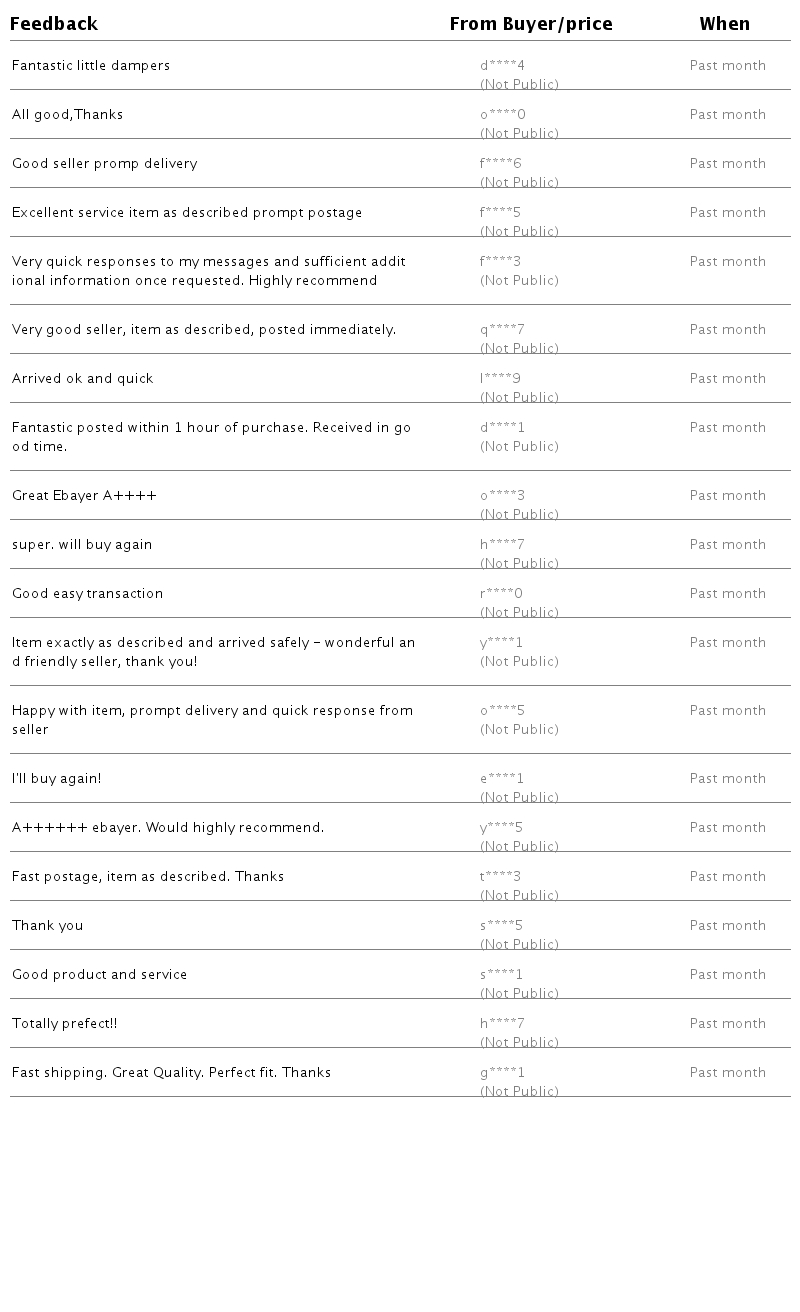Click buyer name y****5
The height and width of the screenshot is (1312, 800).
pyautogui.click(x=501, y=828)
